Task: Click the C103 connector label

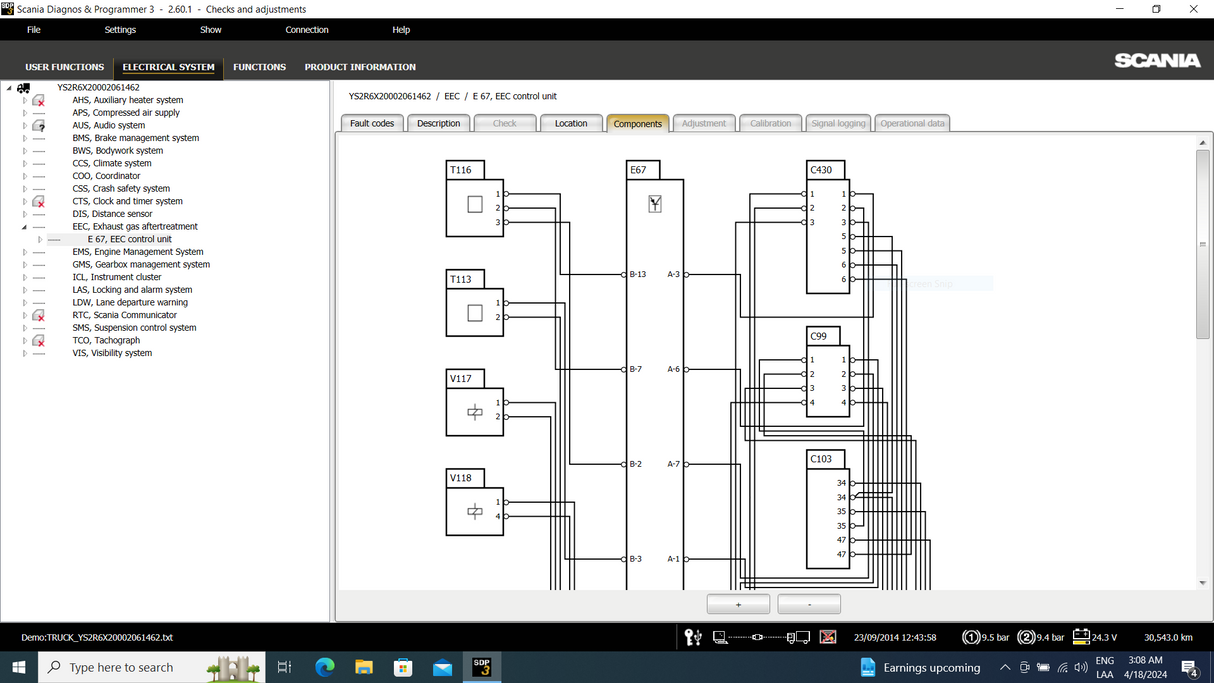Action: (x=824, y=459)
